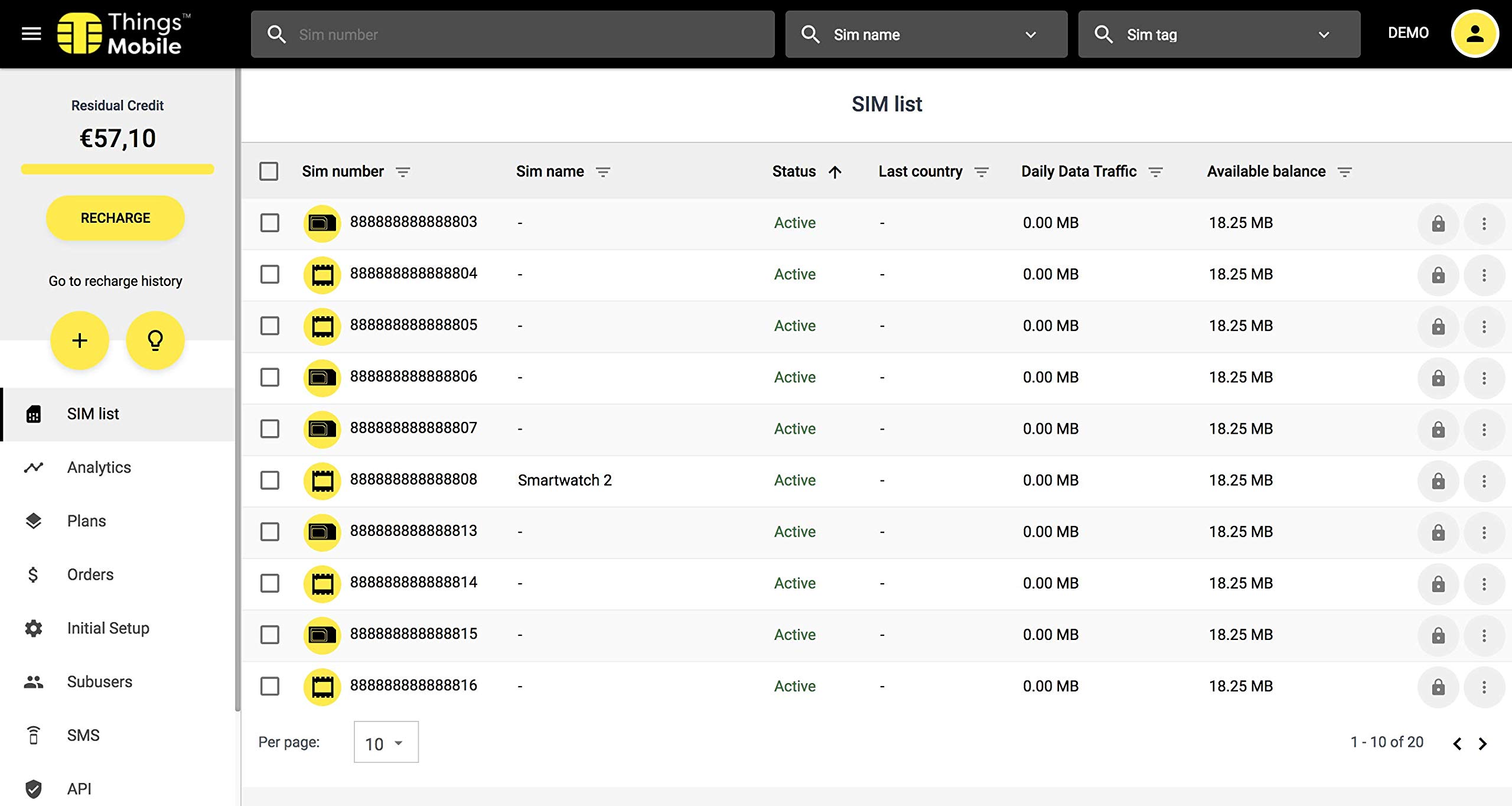Click lock icon for SIM ending 803
Screen dimensions: 1512x806
pos(1438,223)
